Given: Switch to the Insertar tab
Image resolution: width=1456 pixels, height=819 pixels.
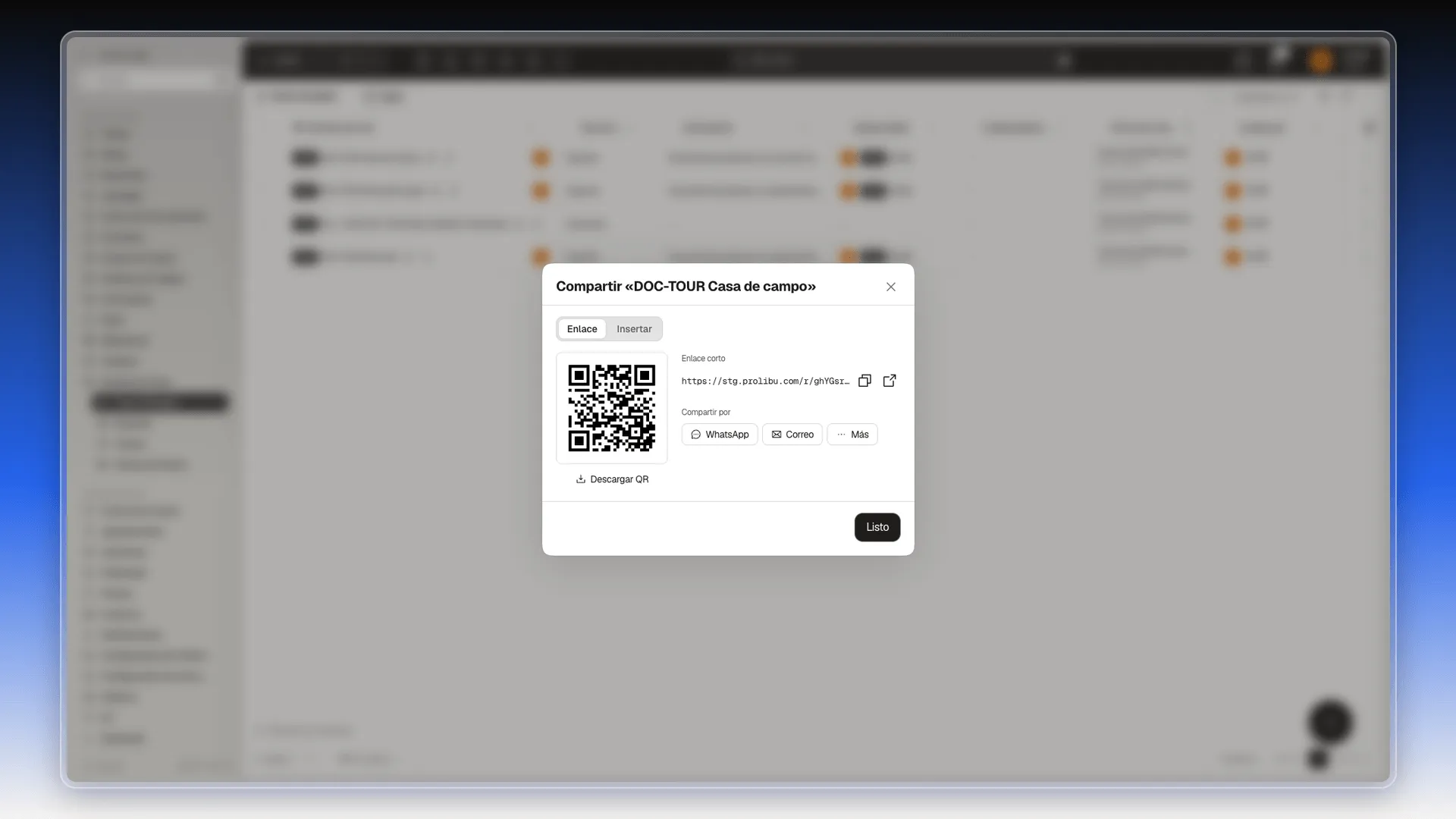Looking at the screenshot, I should point(634,329).
